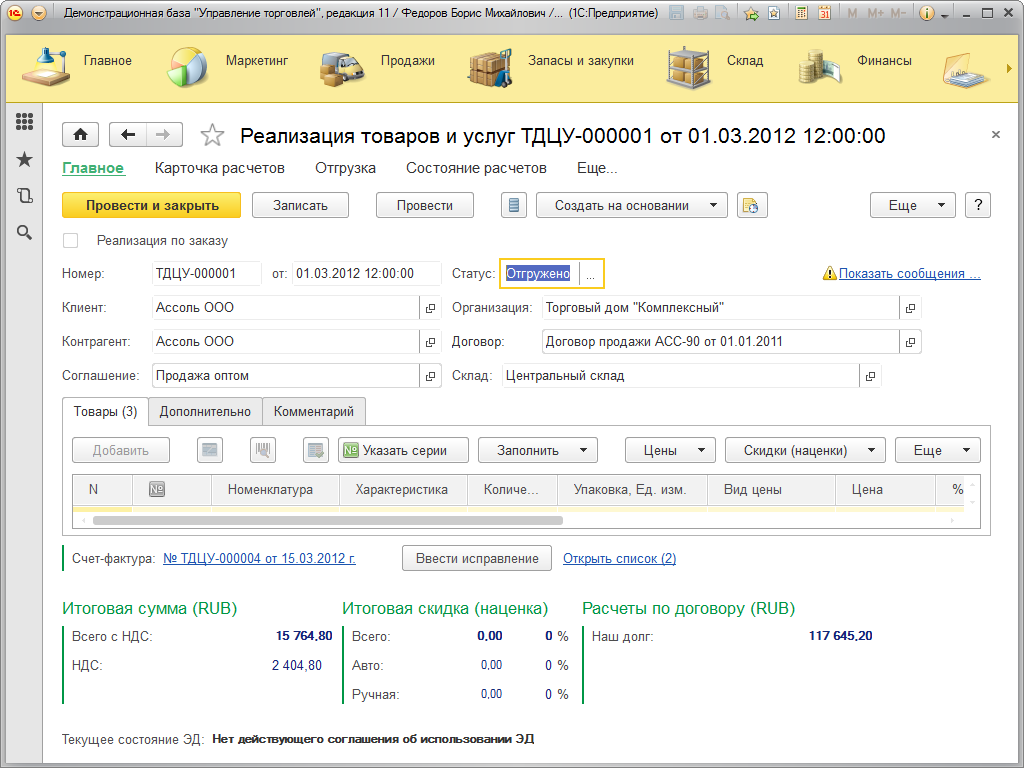This screenshot has height=768, width=1024.
Task: Click the horizontal scrollbar of the goods table
Action: pyautogui.click(x=328, y=520)
